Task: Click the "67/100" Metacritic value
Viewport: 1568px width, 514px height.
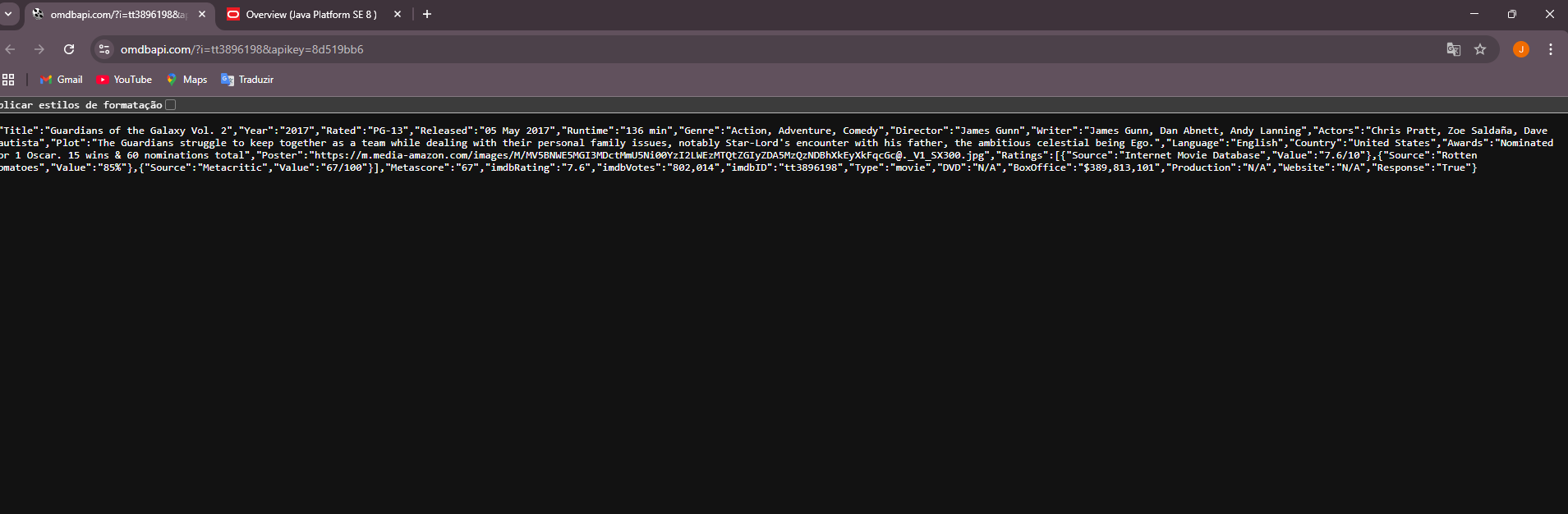Action: (343, 168)
